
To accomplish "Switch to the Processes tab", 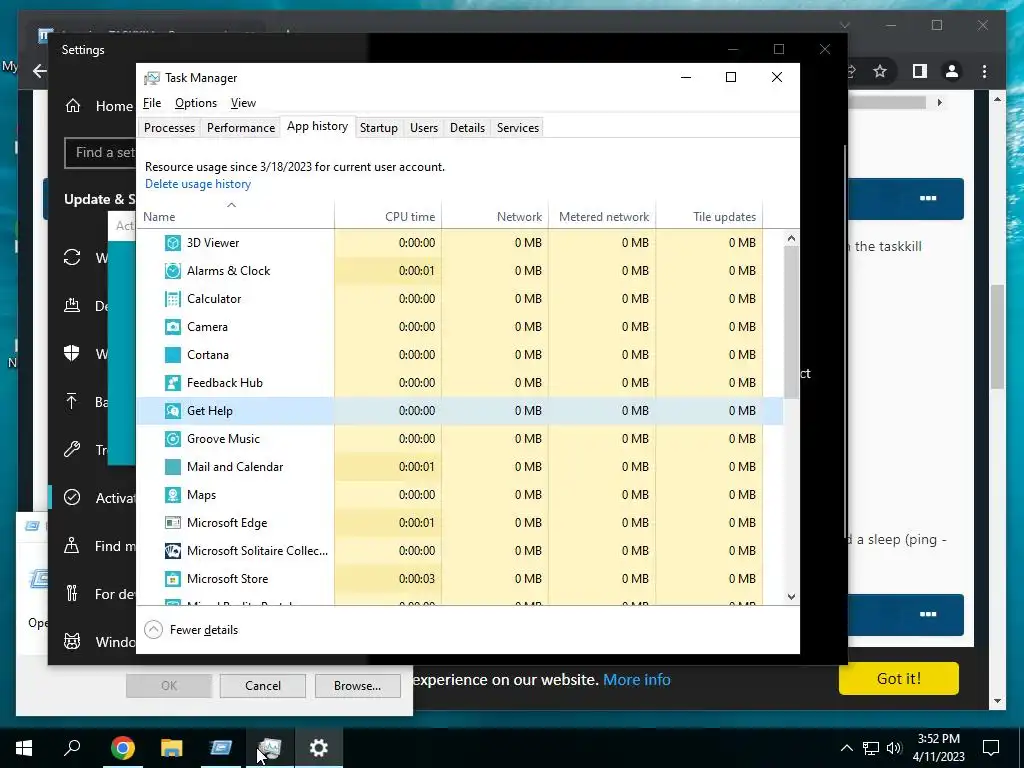I will 169,128.
